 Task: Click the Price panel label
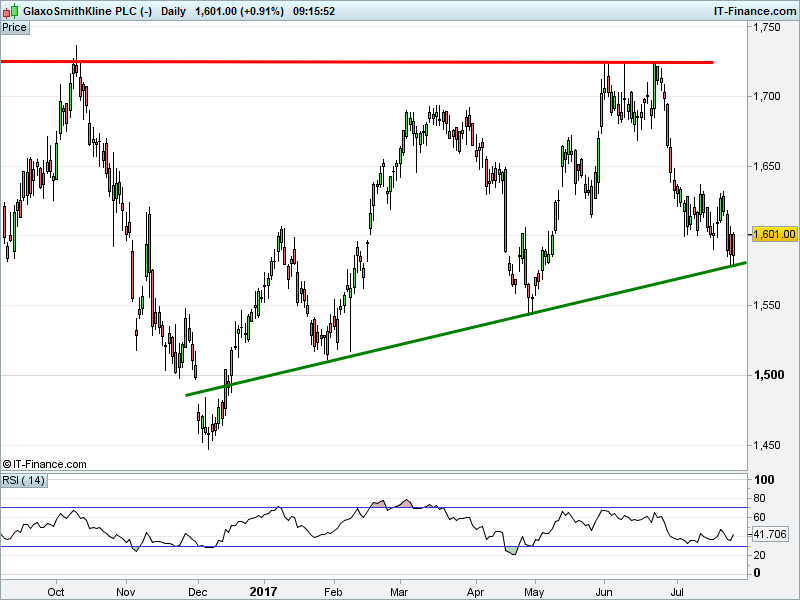click(14, 28)
